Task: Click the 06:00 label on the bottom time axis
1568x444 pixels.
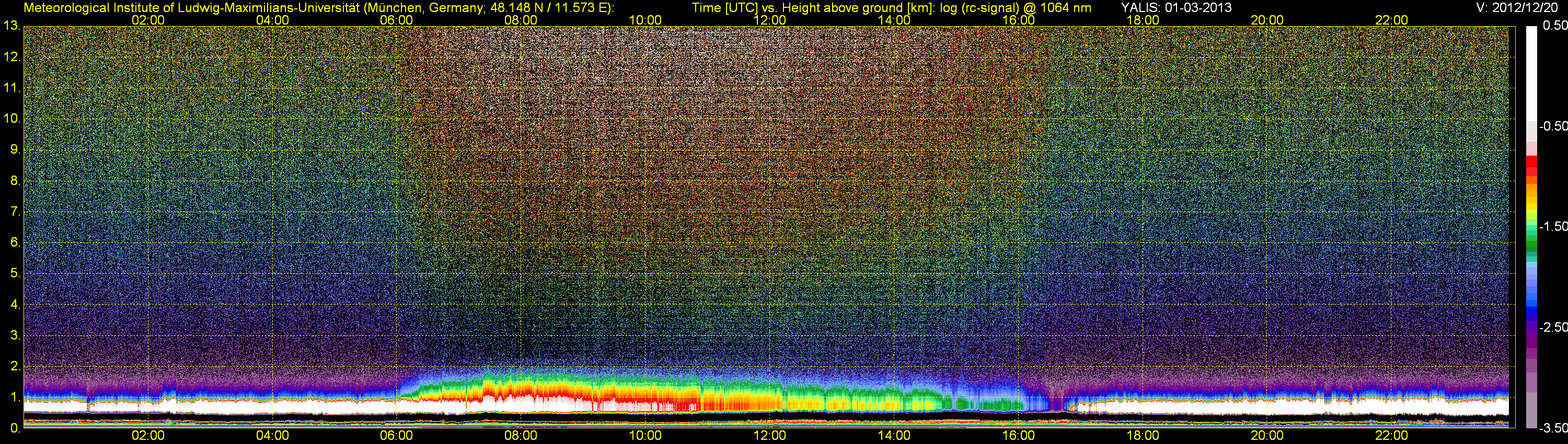Action: [x=396, y=436]
